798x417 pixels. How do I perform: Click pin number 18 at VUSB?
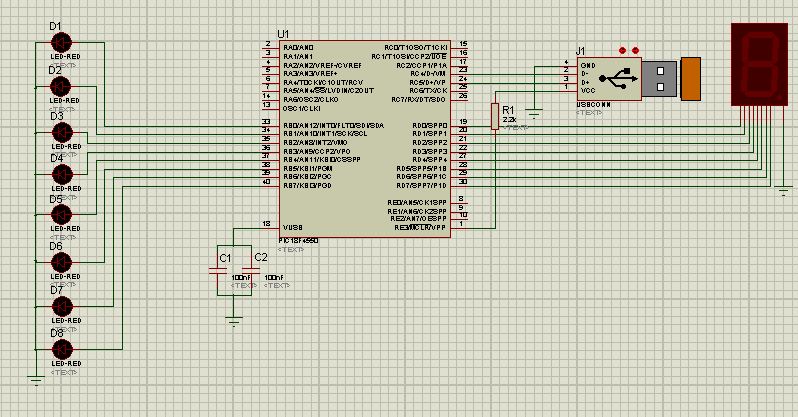pos(266,224)
